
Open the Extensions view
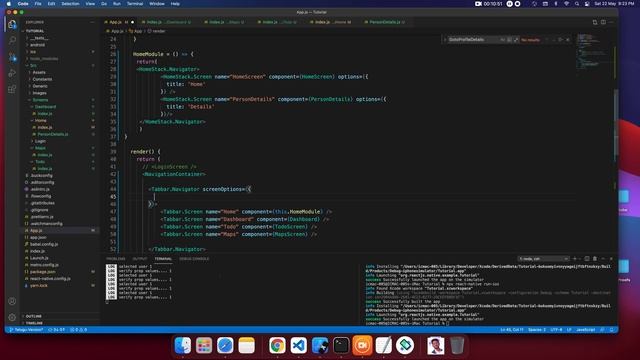[x=12, y=89]
